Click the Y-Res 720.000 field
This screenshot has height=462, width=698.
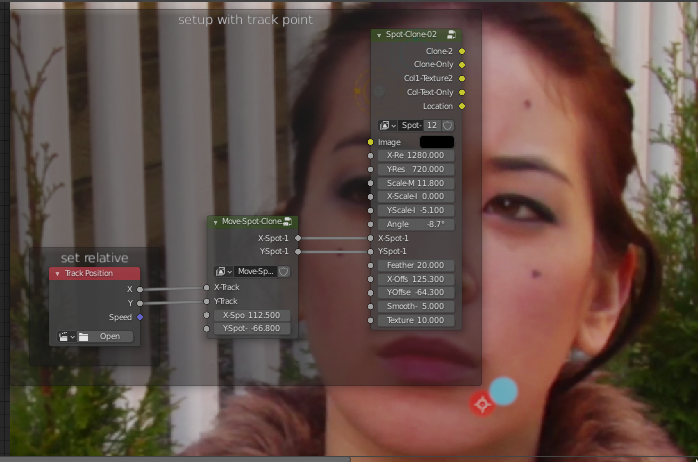point(415,170)
